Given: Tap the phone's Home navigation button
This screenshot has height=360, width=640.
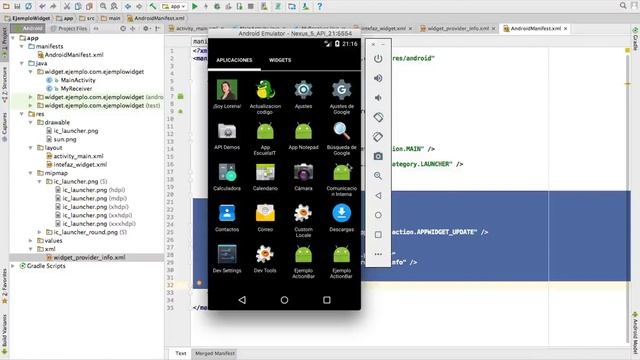Looking at the screenshot, I should [x=284, y=300].
